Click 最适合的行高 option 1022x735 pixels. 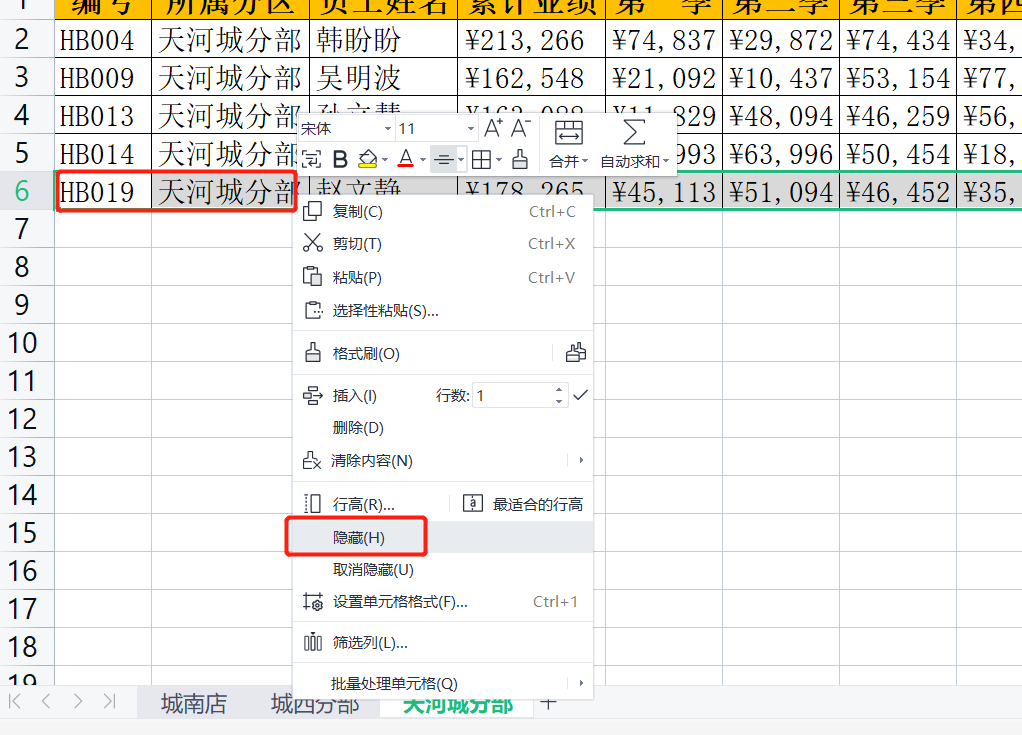(523, 504)
